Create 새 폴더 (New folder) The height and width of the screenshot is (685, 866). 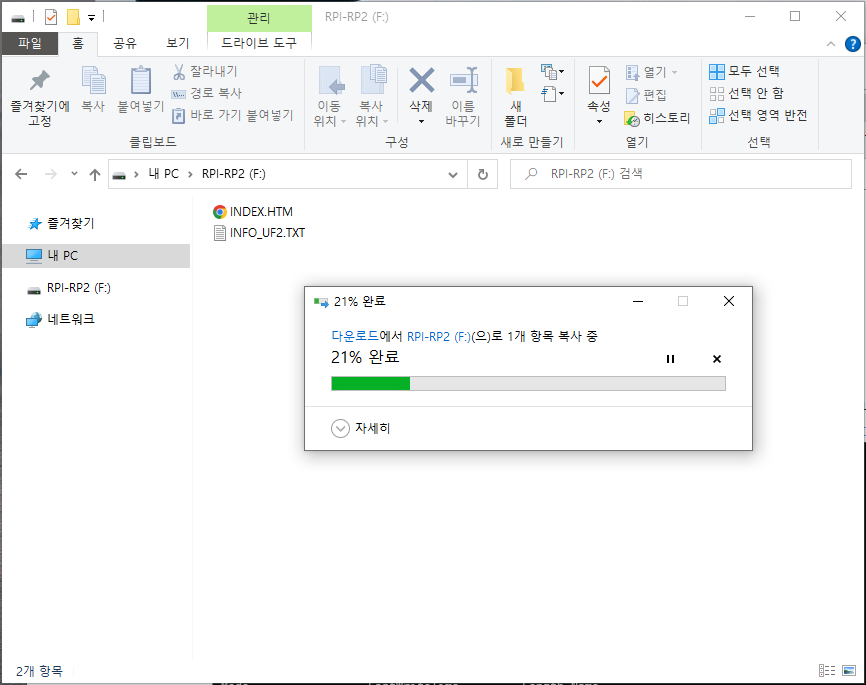(x=516, y=97)
